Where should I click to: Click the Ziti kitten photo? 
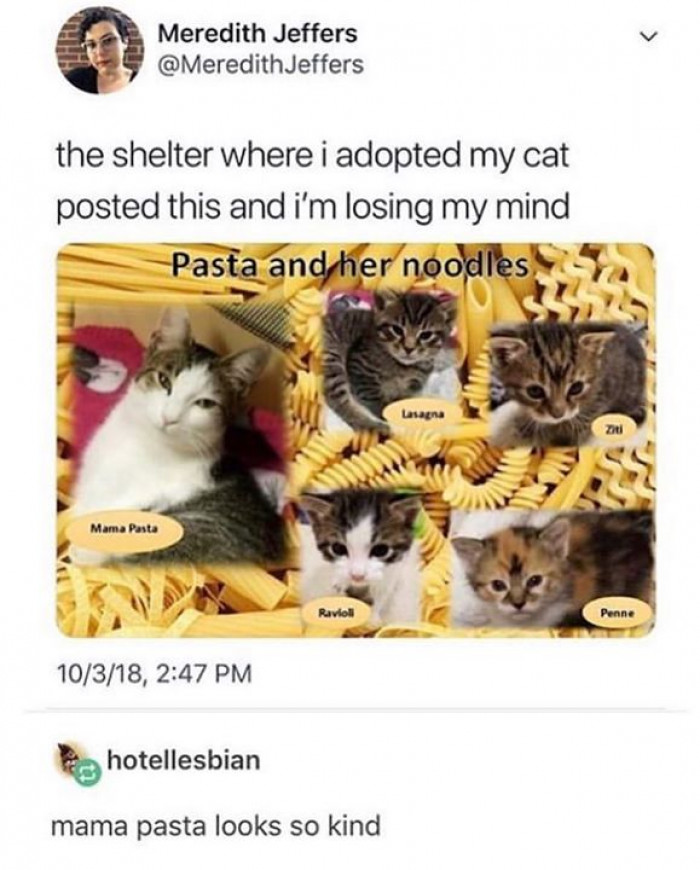tap(568, 386)
